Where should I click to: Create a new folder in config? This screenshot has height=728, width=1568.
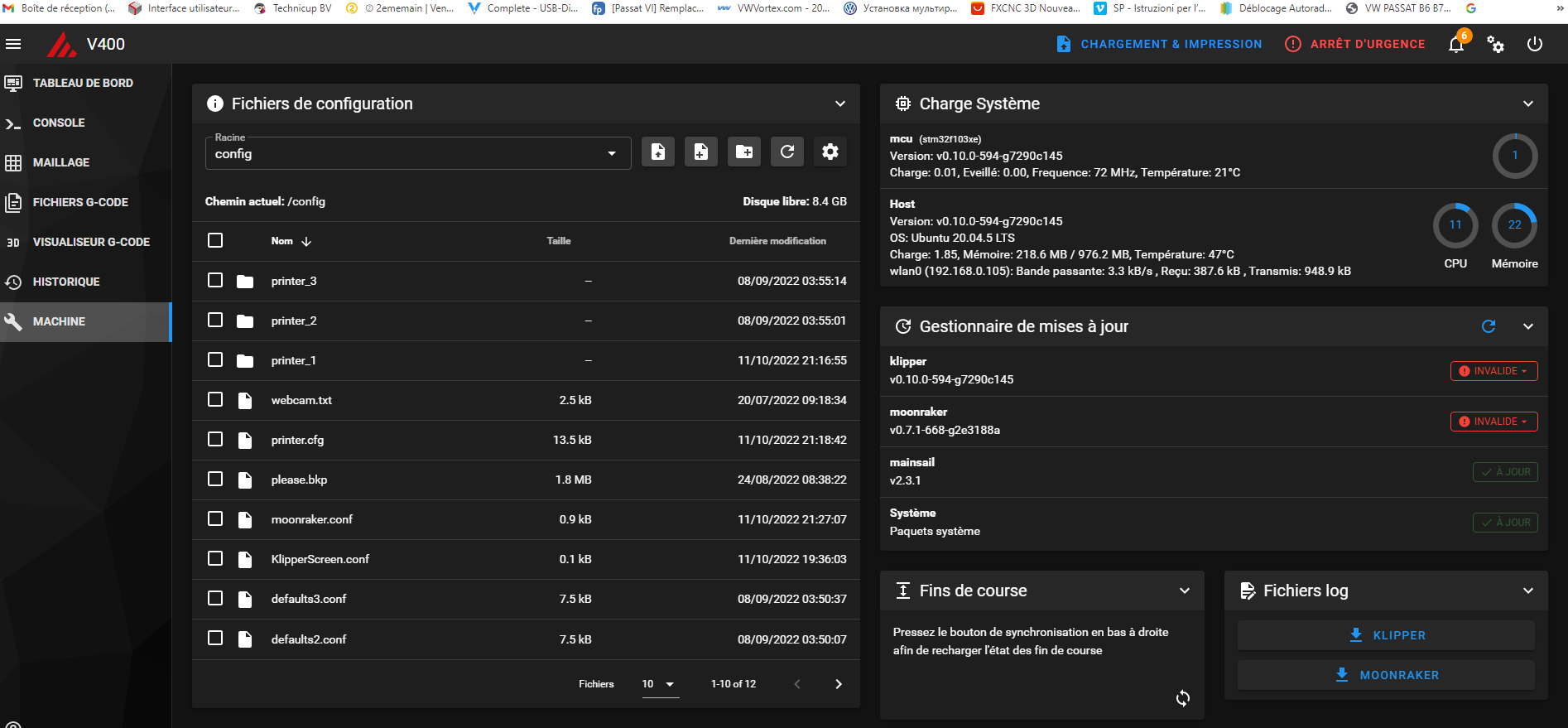[x=744, y=152]
